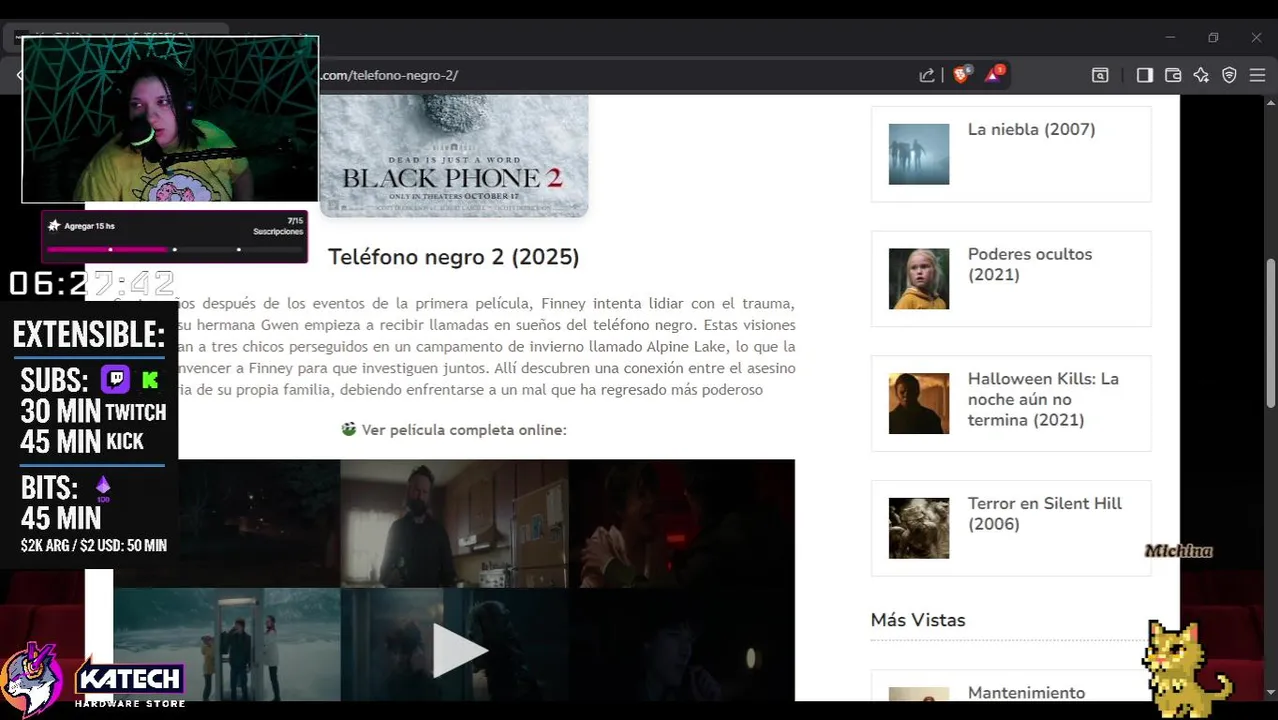1278x720 pixels.
Task: Open Halloween Kills: La noche aún no termina link
Action: point(1042,399)
